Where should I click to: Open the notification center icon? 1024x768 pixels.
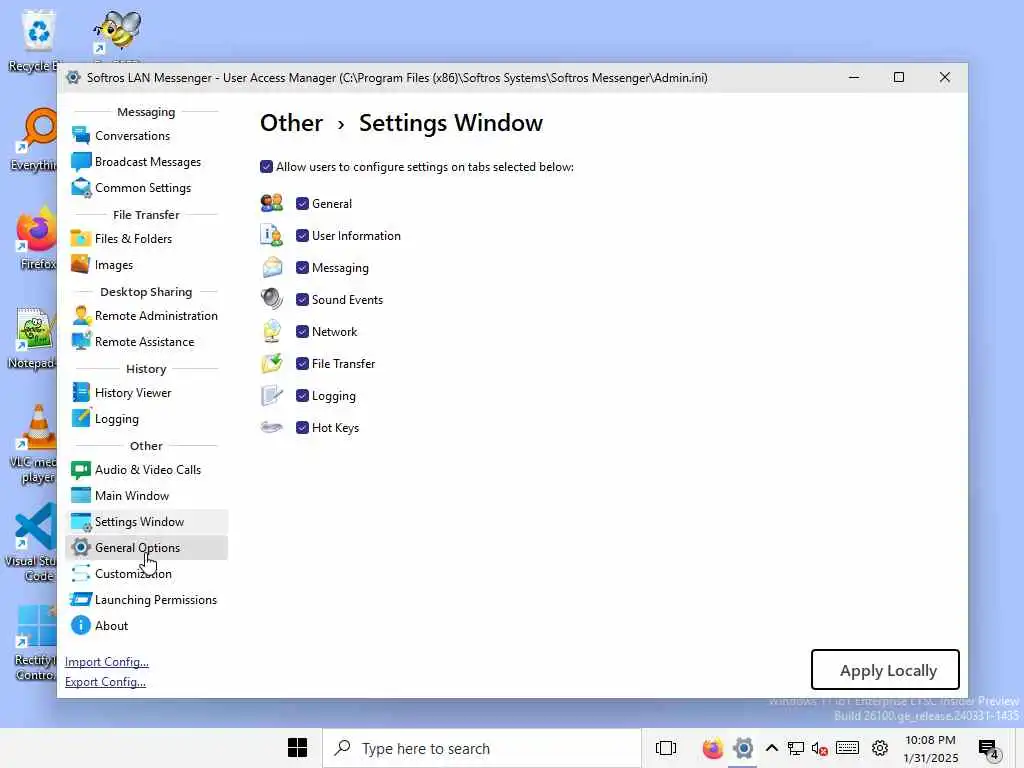[x=989, y=749]
